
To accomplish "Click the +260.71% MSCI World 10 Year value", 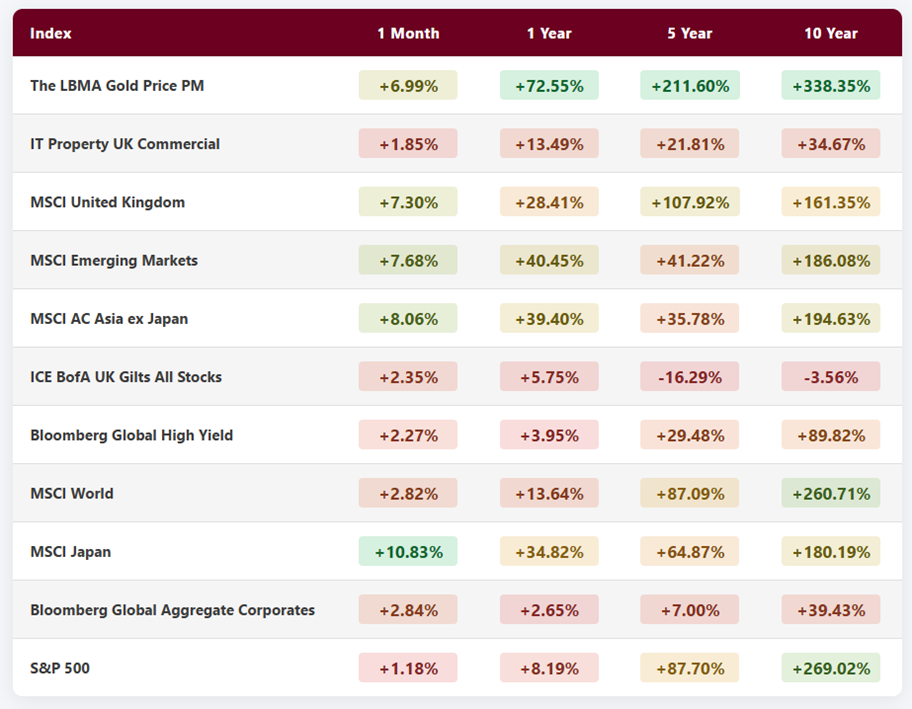I will click(x=830, y=493).
